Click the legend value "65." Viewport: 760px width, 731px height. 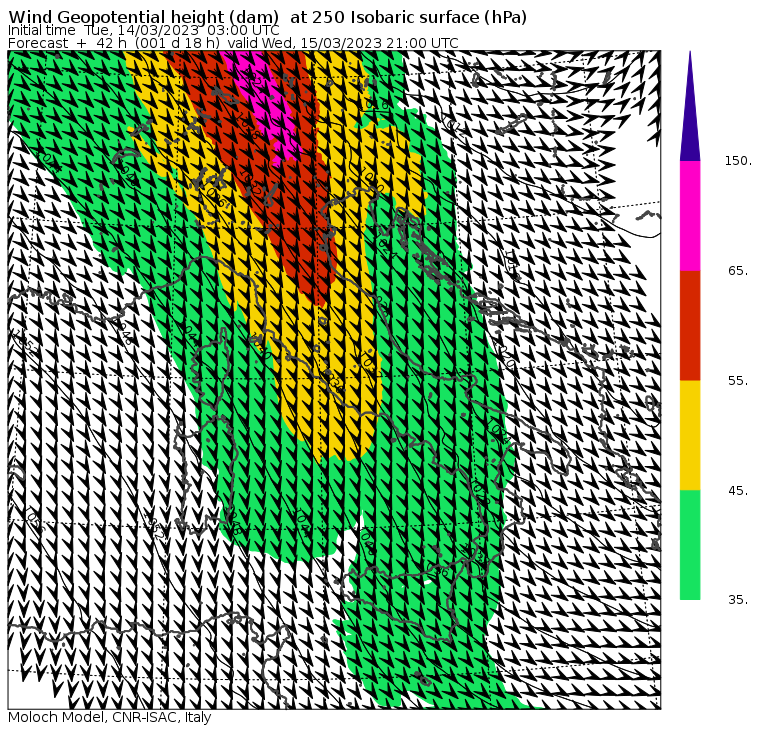coord(738,270)
